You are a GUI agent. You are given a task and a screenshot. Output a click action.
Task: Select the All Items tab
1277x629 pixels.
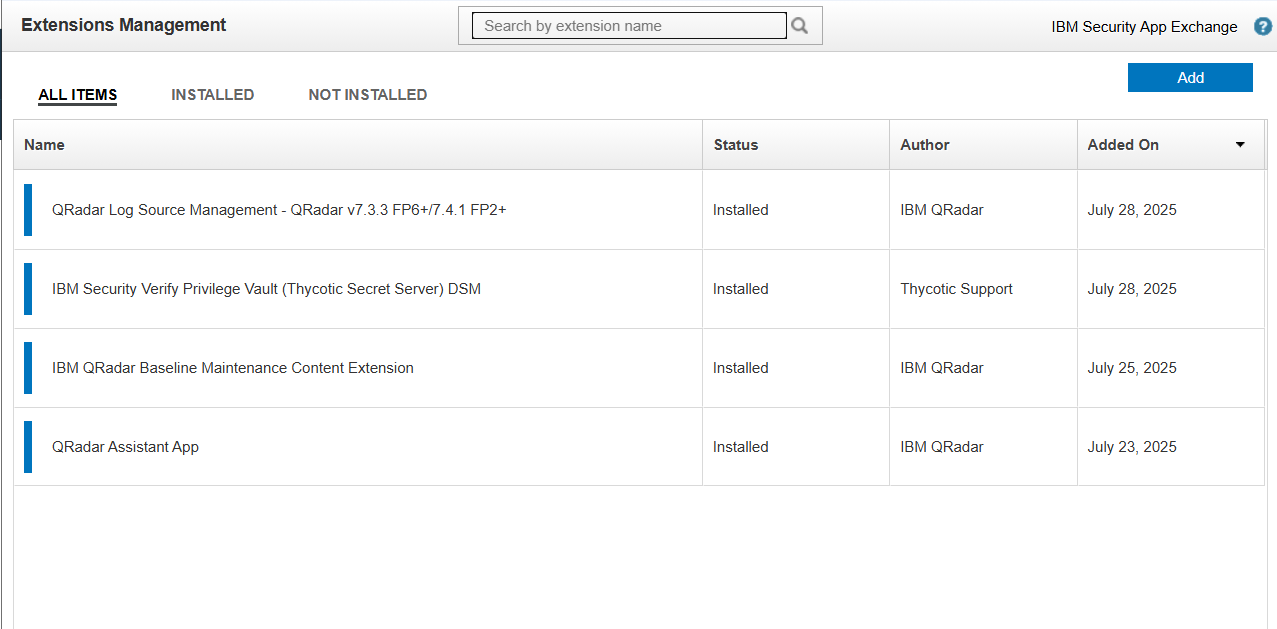[78, 95]
